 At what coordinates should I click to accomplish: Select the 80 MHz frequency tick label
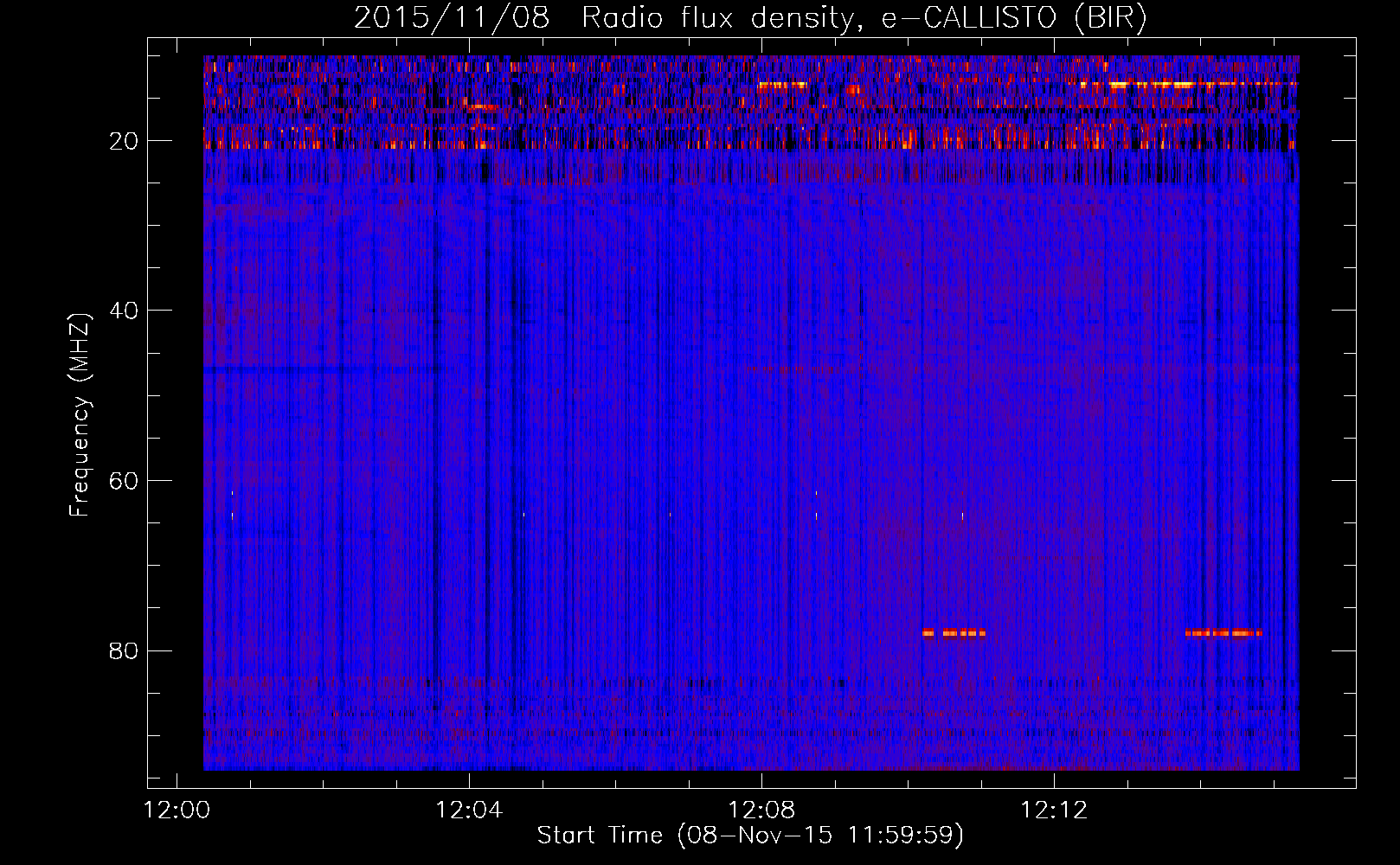click(124, 650)
